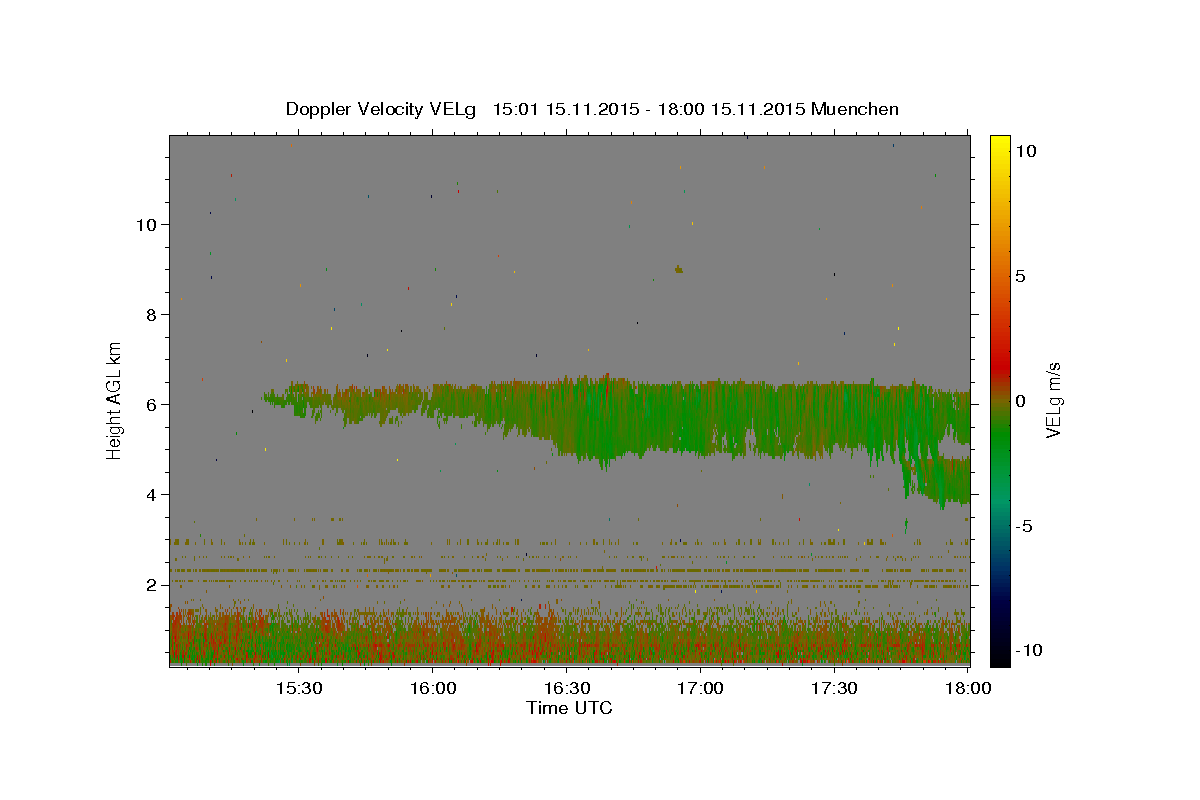
Task: Click the height axis label 6
Action: (152, 404)
